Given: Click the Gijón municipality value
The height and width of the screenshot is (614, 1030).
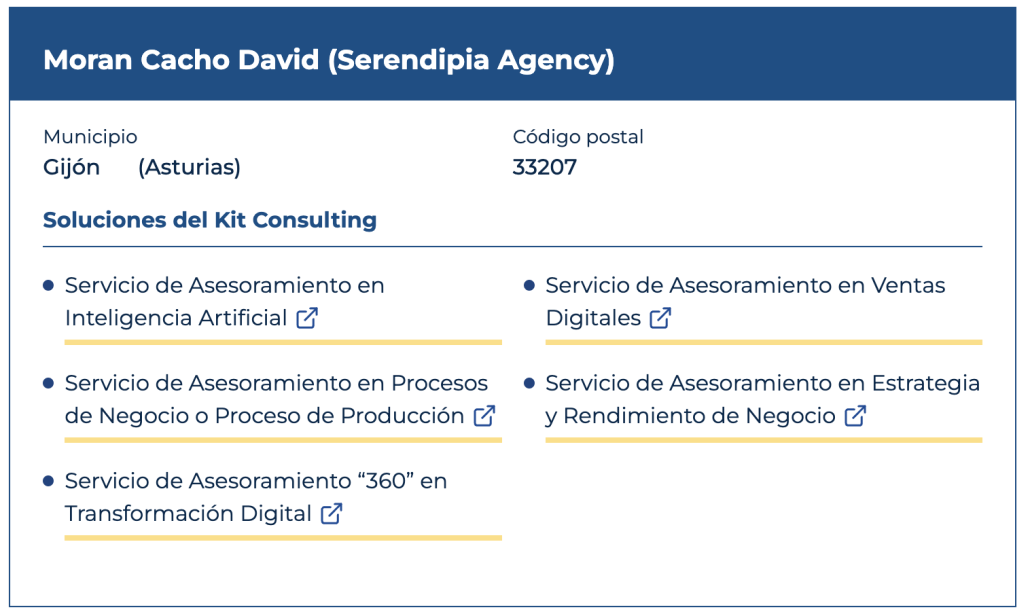Looking at the screenshot, I should click(72, 167).
